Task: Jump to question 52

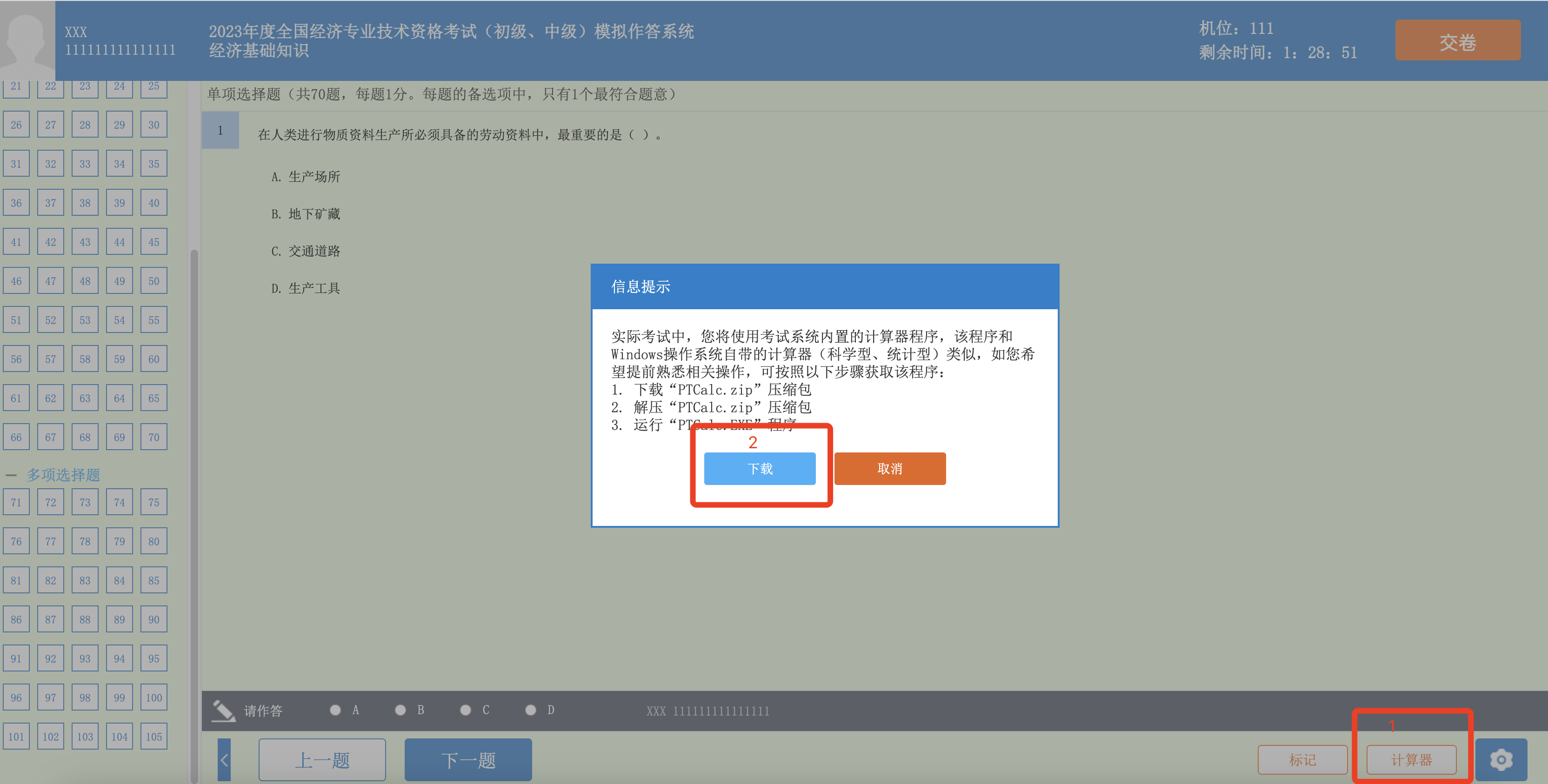Action: pyautogui.click(x=51, y=320)
